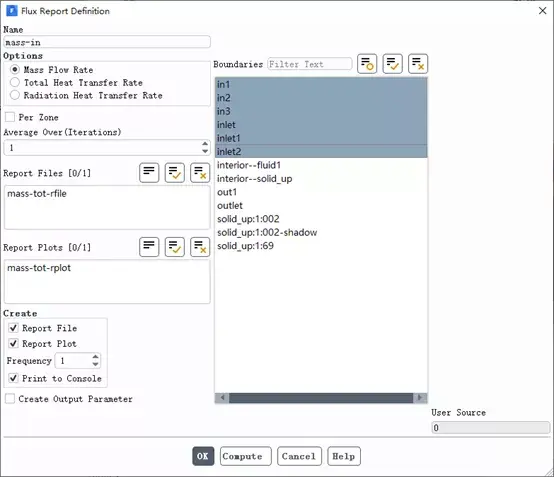Click the Report Files list view icon
This screenshot has height=477, width=554.
[x=149, y=173]
